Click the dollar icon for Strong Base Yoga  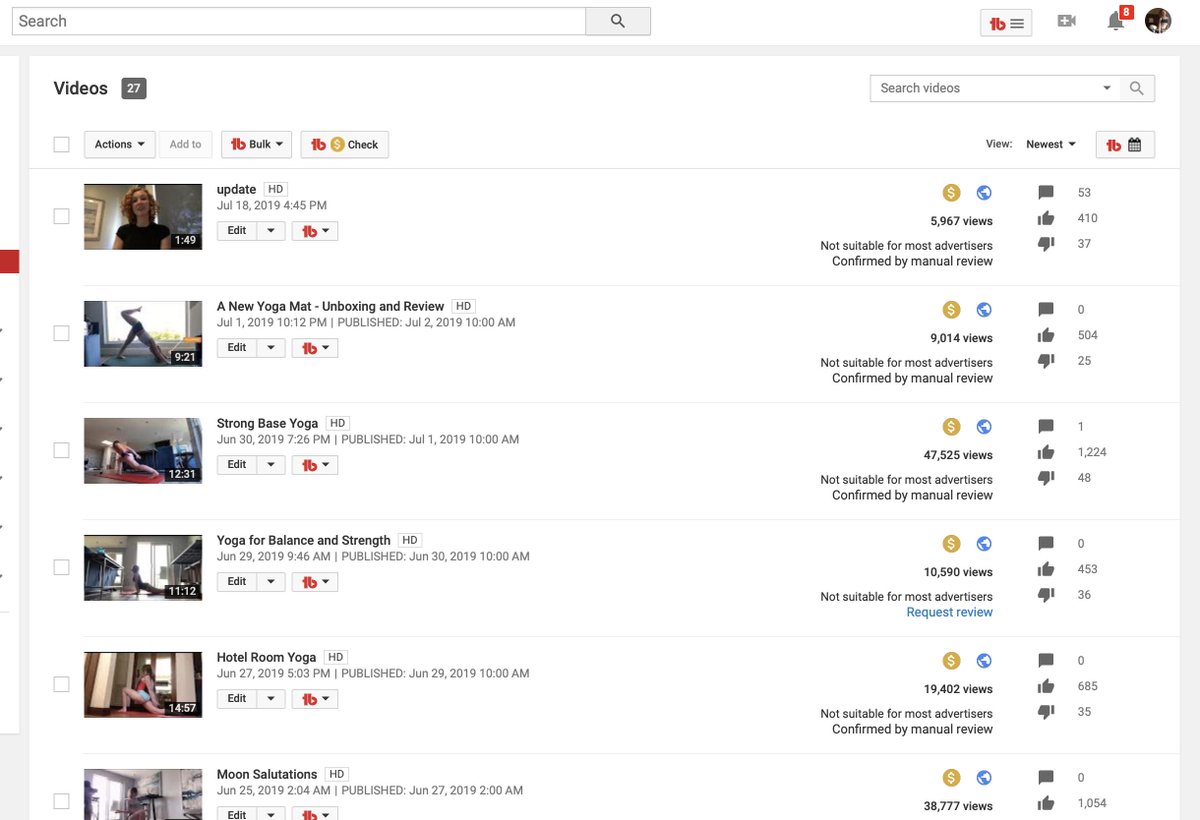tap(952, 427)
